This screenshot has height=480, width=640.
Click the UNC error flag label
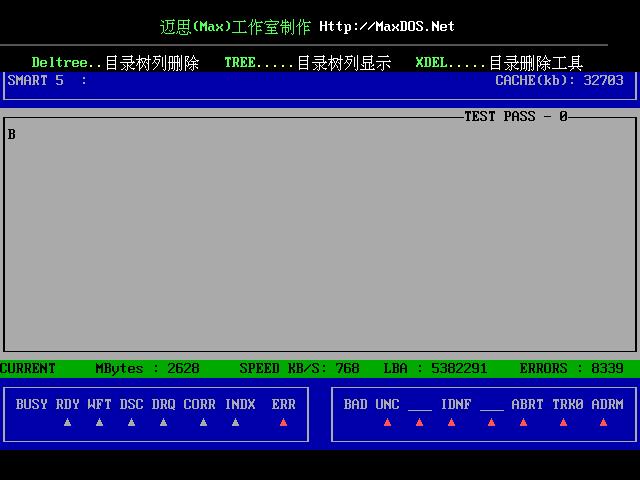click(387, 404)
